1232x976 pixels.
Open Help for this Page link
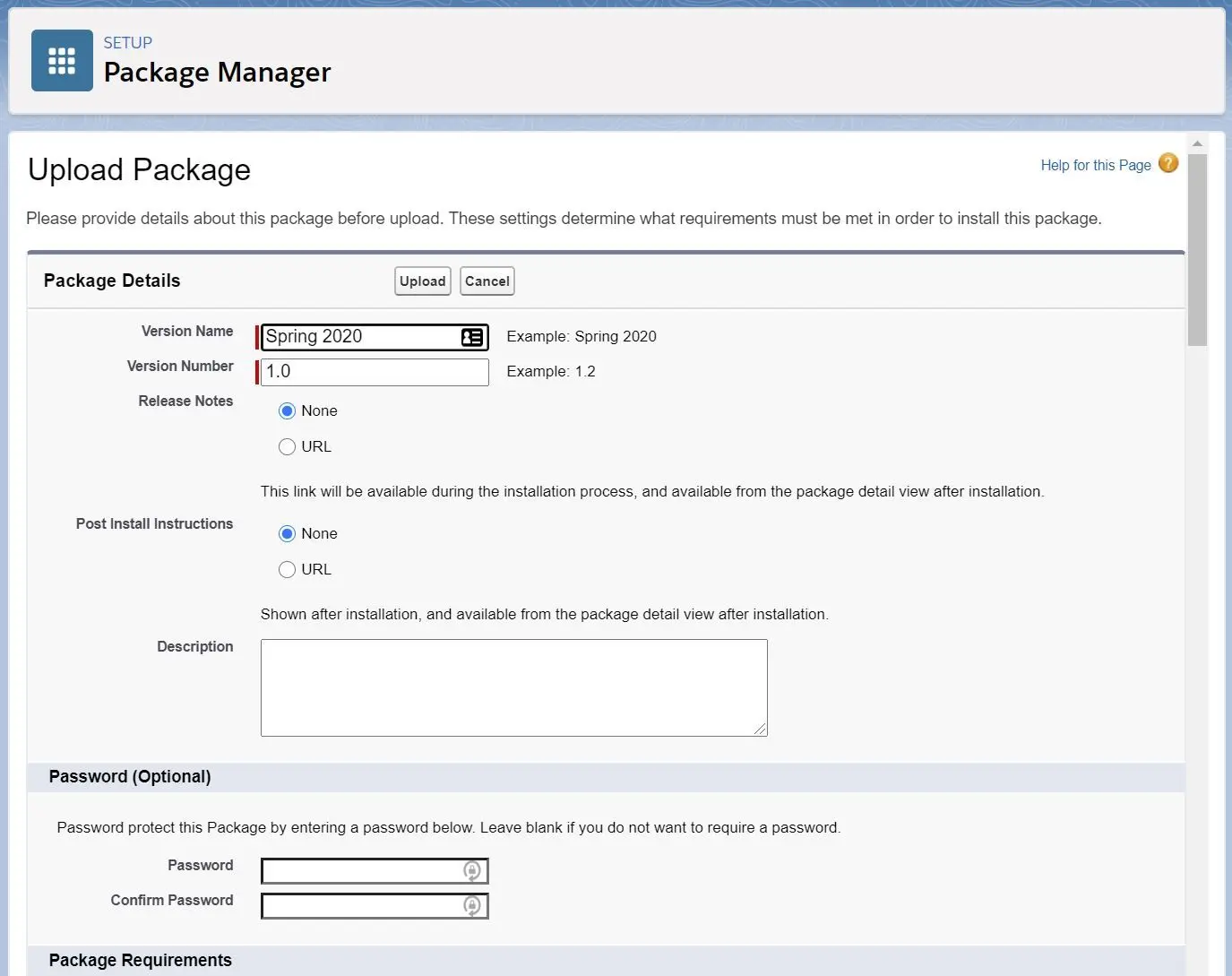coord(1096,165)
